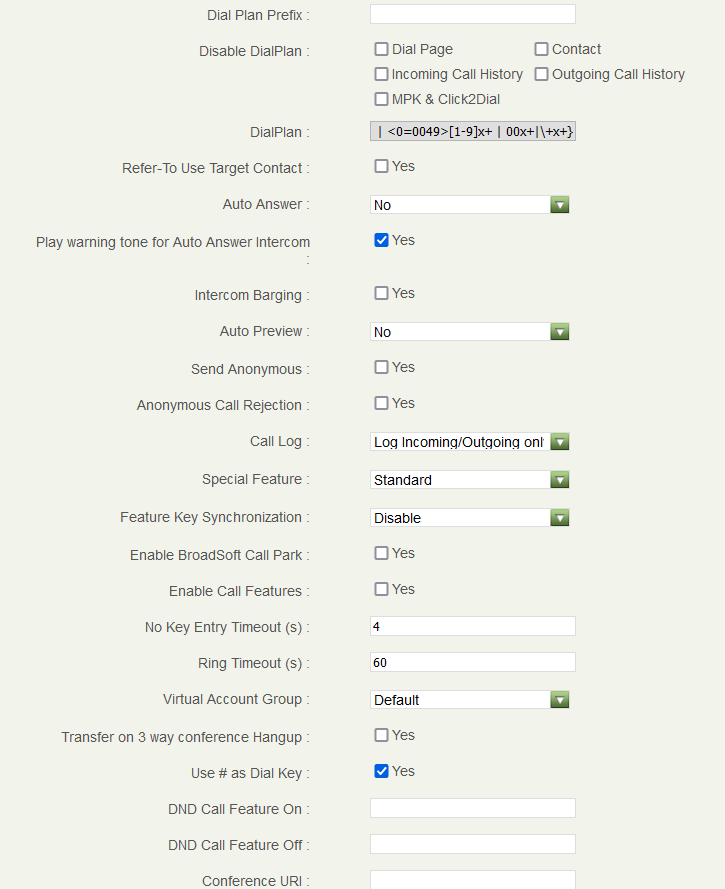Click the arrow icon on Virtual Account Group
Screen dimensions: 725x889
[x=560, y=699]
